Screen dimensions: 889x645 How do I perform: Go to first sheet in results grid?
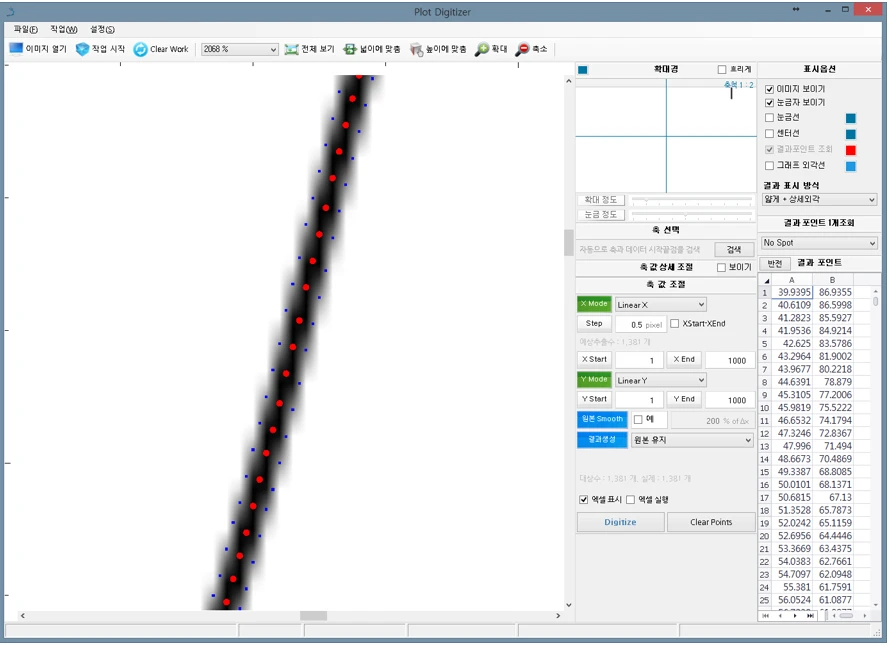click(x=765, y=616)
